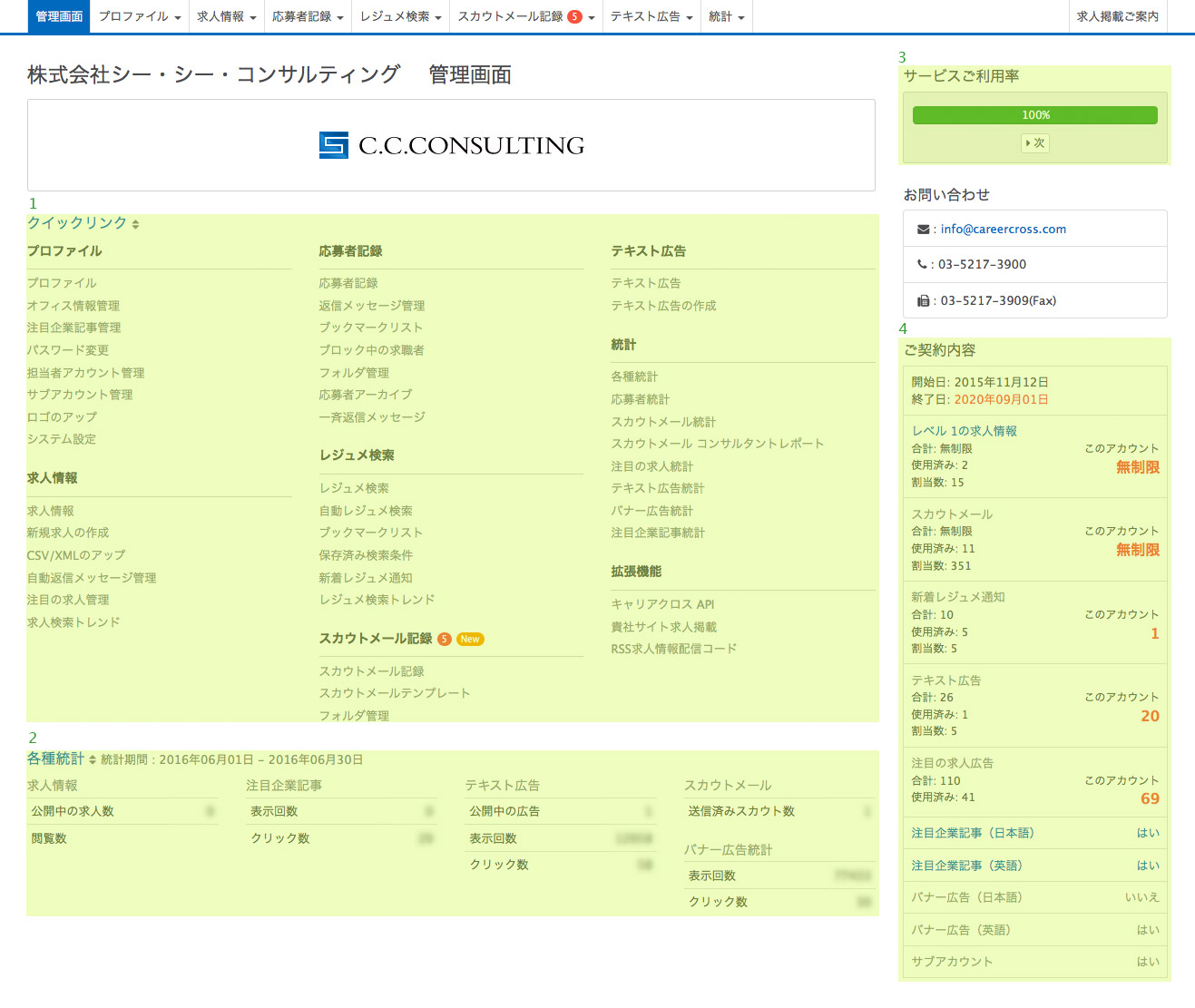Open the オフィス情報管理 quick link
The image size is (1195, 1008).
73,307
